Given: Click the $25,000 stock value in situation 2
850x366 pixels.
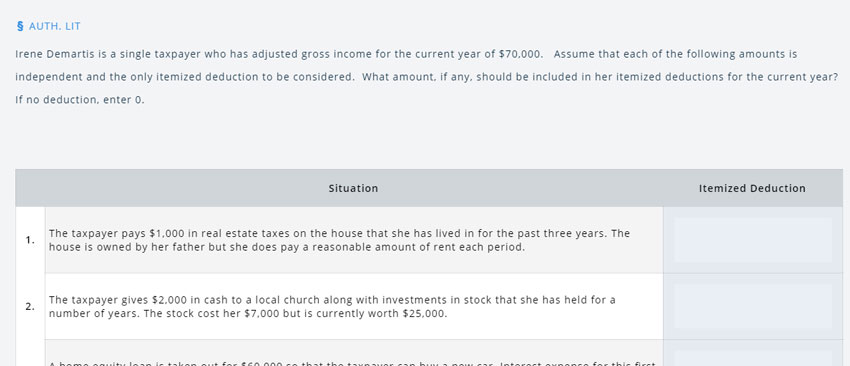Looking at the screenshot, I should point(425,314).
